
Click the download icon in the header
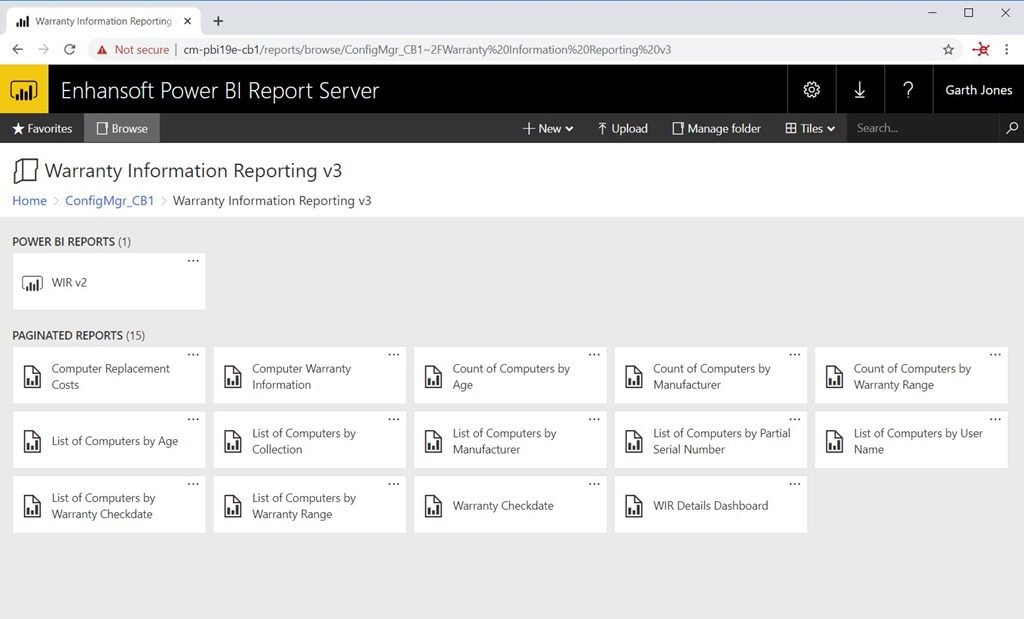860,89
